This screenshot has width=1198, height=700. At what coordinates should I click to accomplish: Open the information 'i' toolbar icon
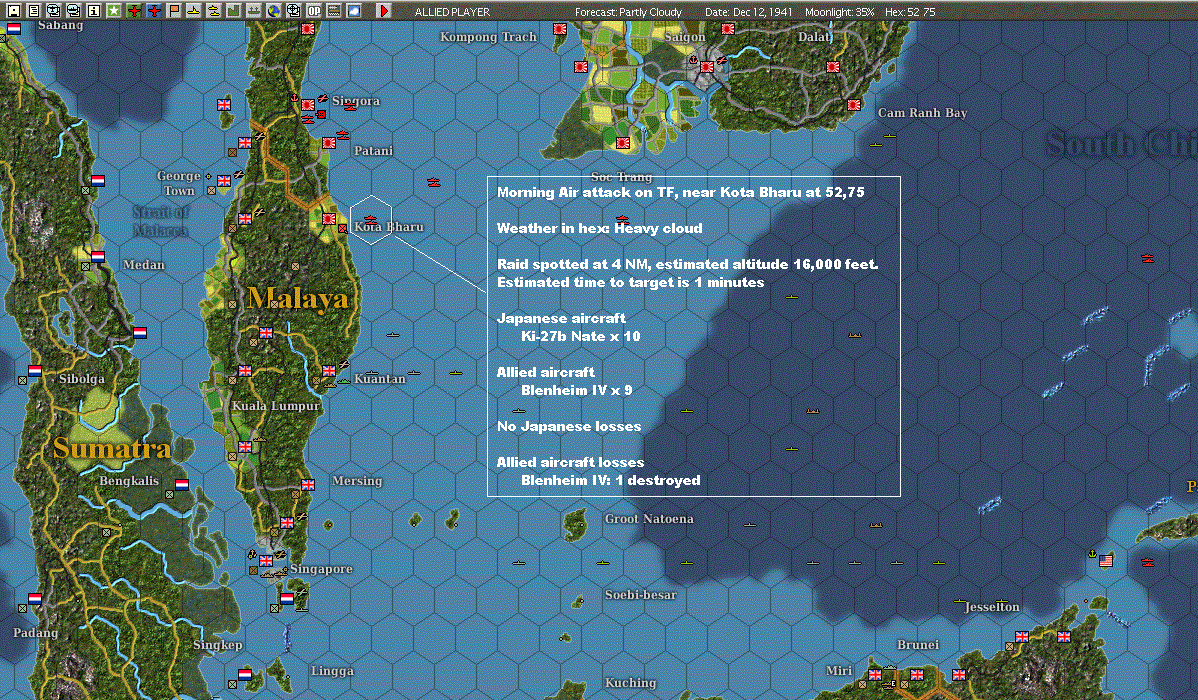pyautogui.click(x=93, y=11)
